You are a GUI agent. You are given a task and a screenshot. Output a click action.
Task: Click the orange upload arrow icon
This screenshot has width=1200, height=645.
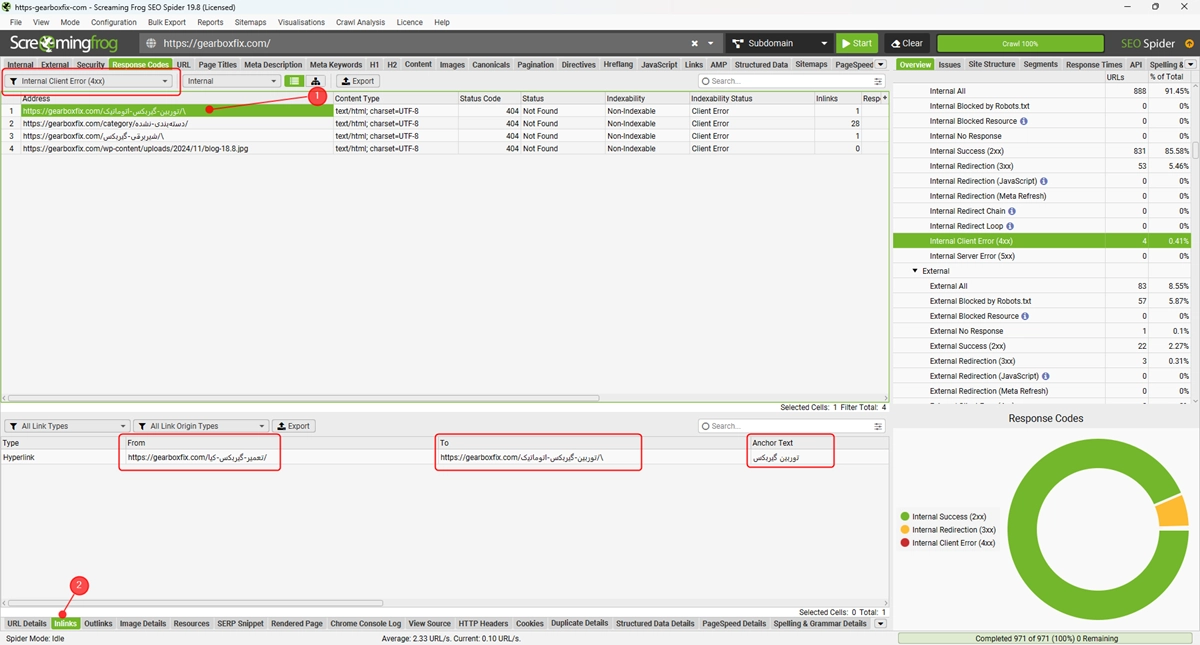pos(1188,43)
